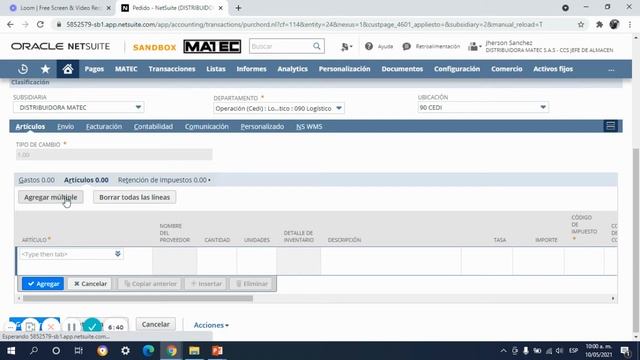Click the Artículo 'Type then tab' field
The image size is (640, 360).
pyautogui.click(x=67, y=254)
